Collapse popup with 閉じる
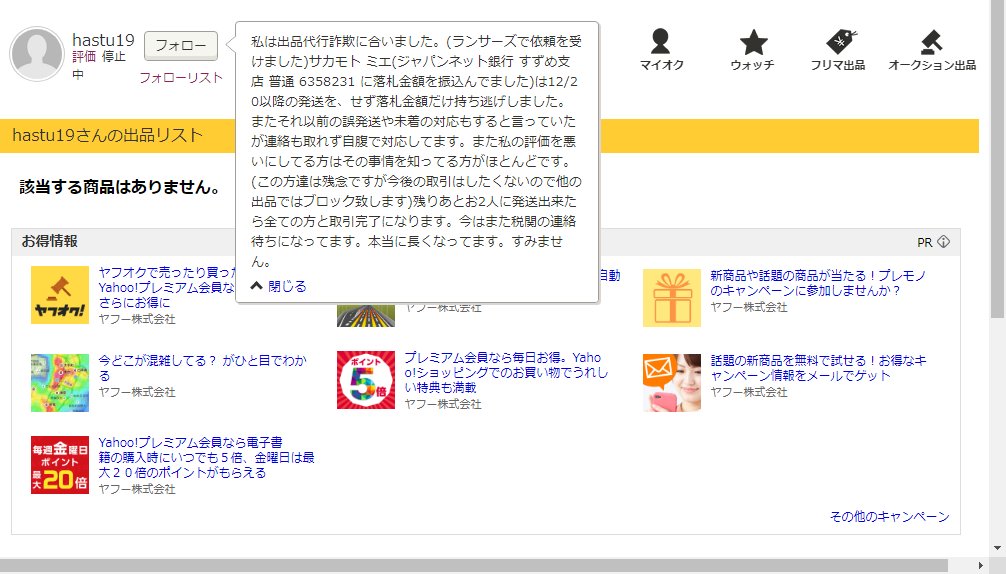Viewport: 1006px width, 574px height. coord(279,286)
